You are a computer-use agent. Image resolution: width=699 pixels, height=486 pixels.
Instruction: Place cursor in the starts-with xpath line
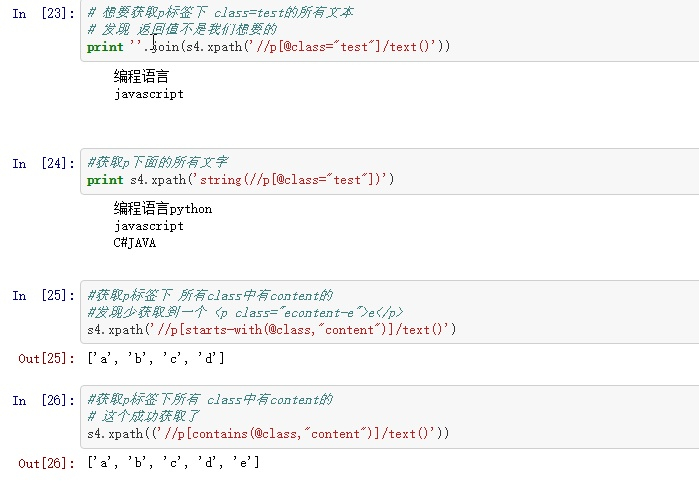pos(271,329)
